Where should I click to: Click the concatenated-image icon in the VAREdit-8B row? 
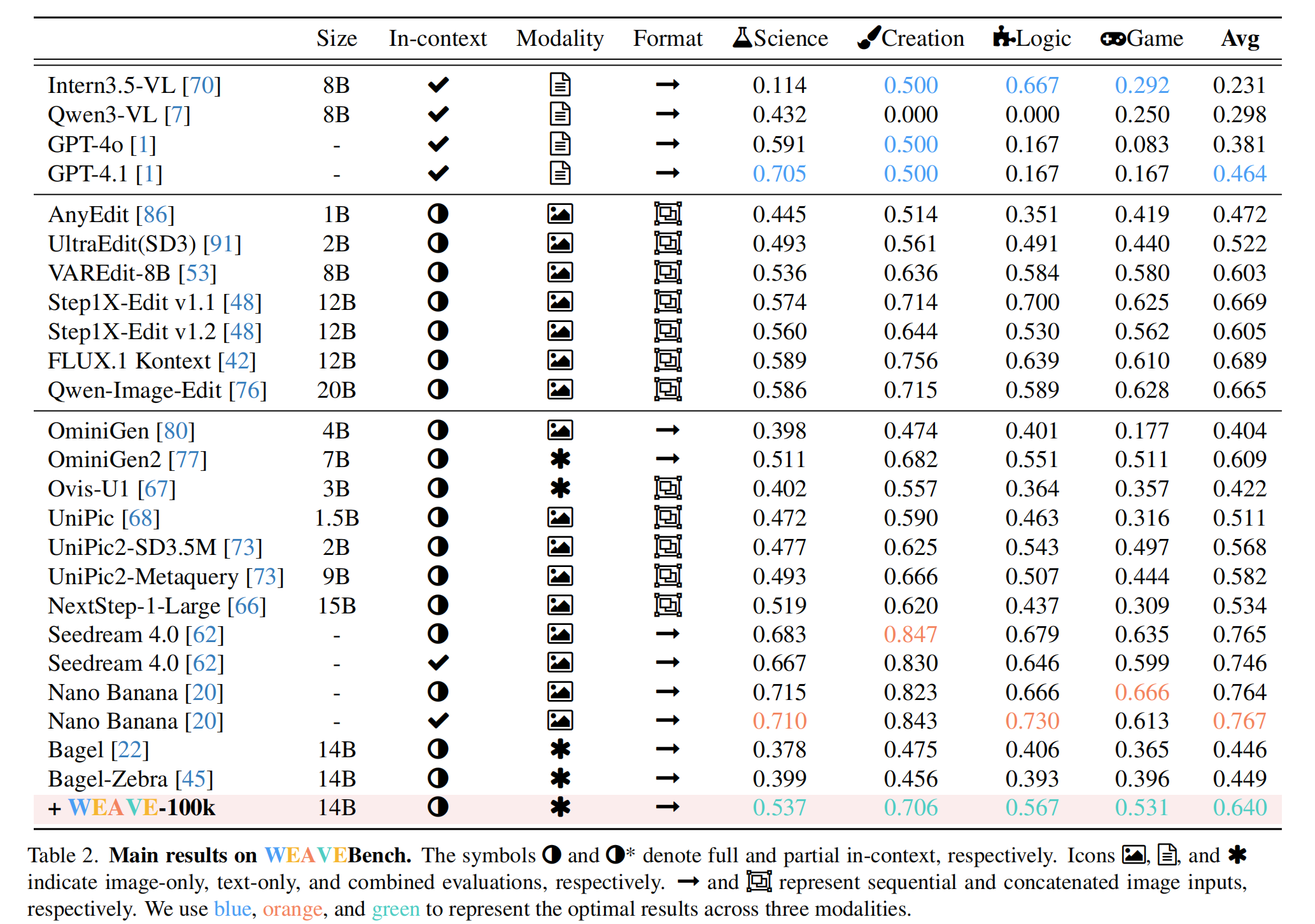[x=668, y=272]
